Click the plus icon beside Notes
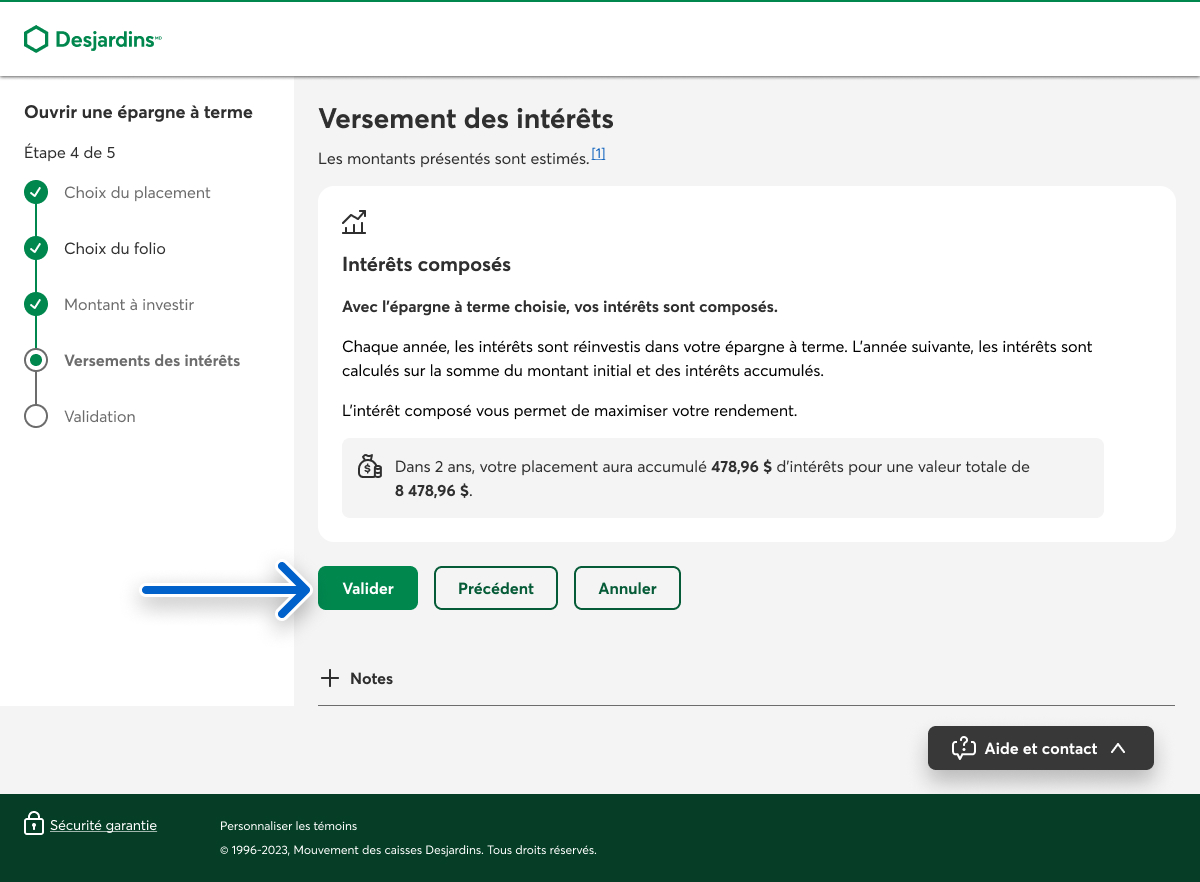This screenshot has width=1200, height=882. coord(330,678)
